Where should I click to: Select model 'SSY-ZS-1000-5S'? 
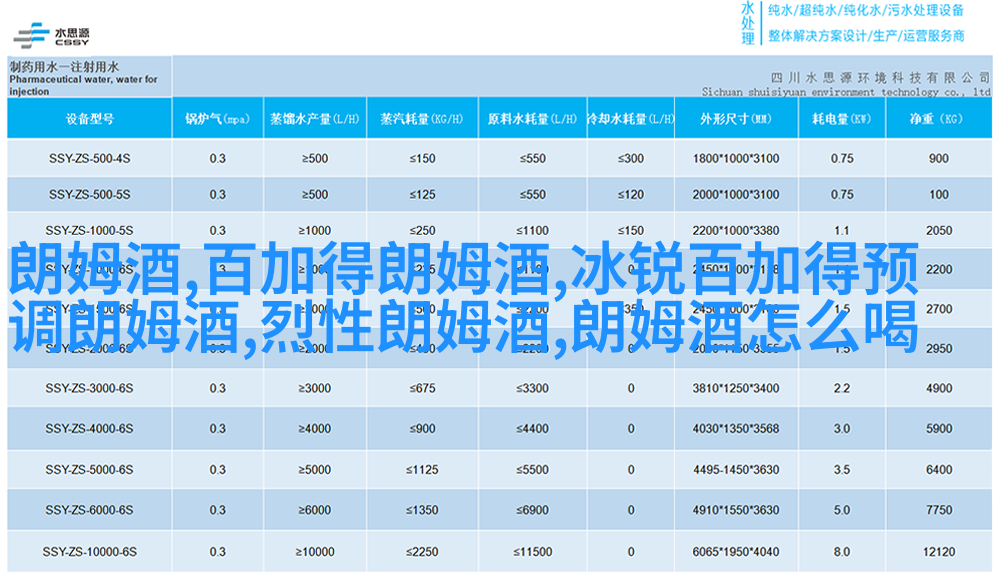(x=89, y=230)
